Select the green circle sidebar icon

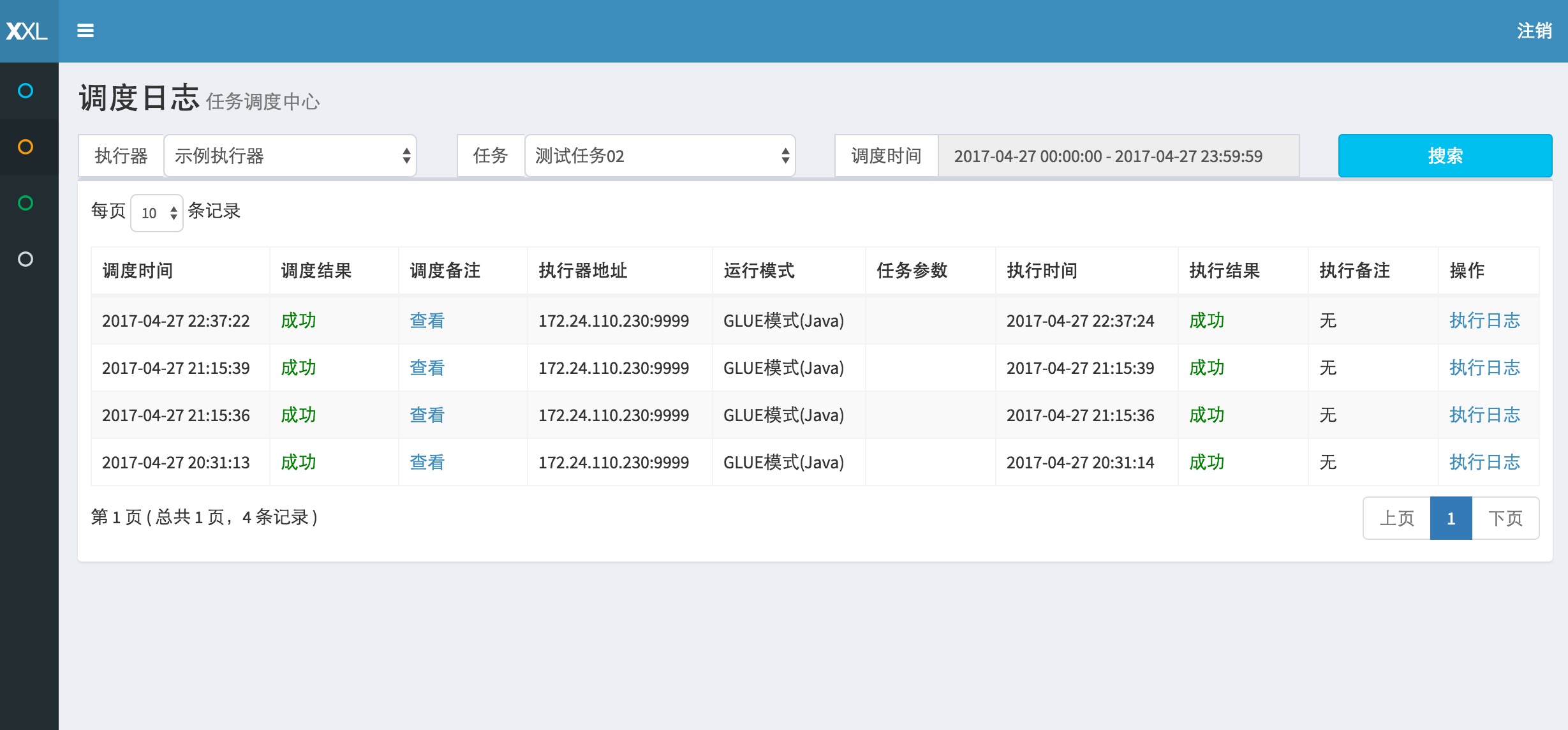click(x=26, y=203)
